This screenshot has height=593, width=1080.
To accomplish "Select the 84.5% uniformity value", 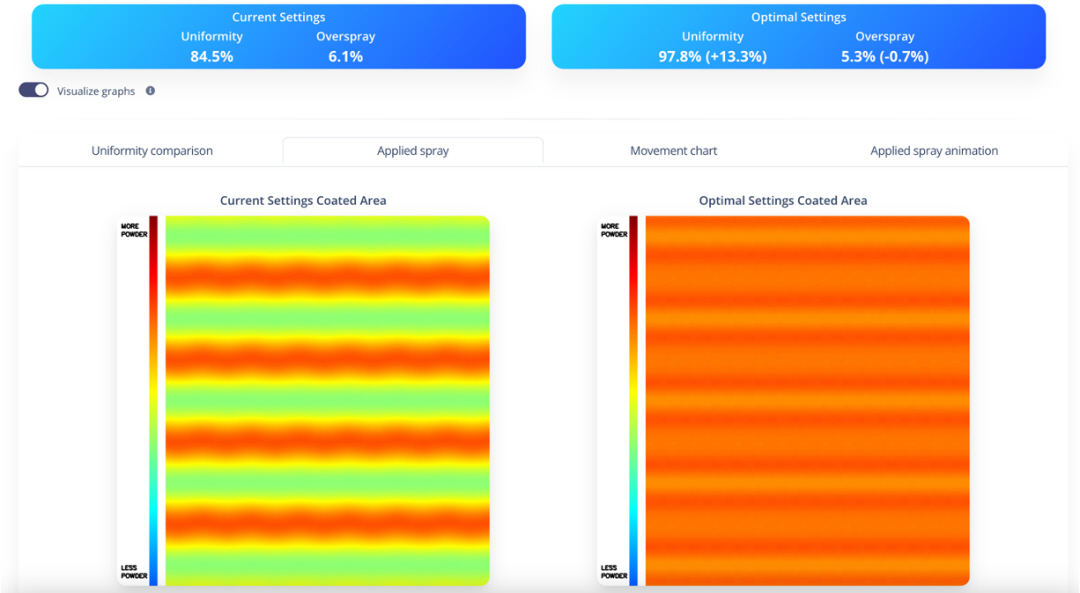I will [212, 57].
